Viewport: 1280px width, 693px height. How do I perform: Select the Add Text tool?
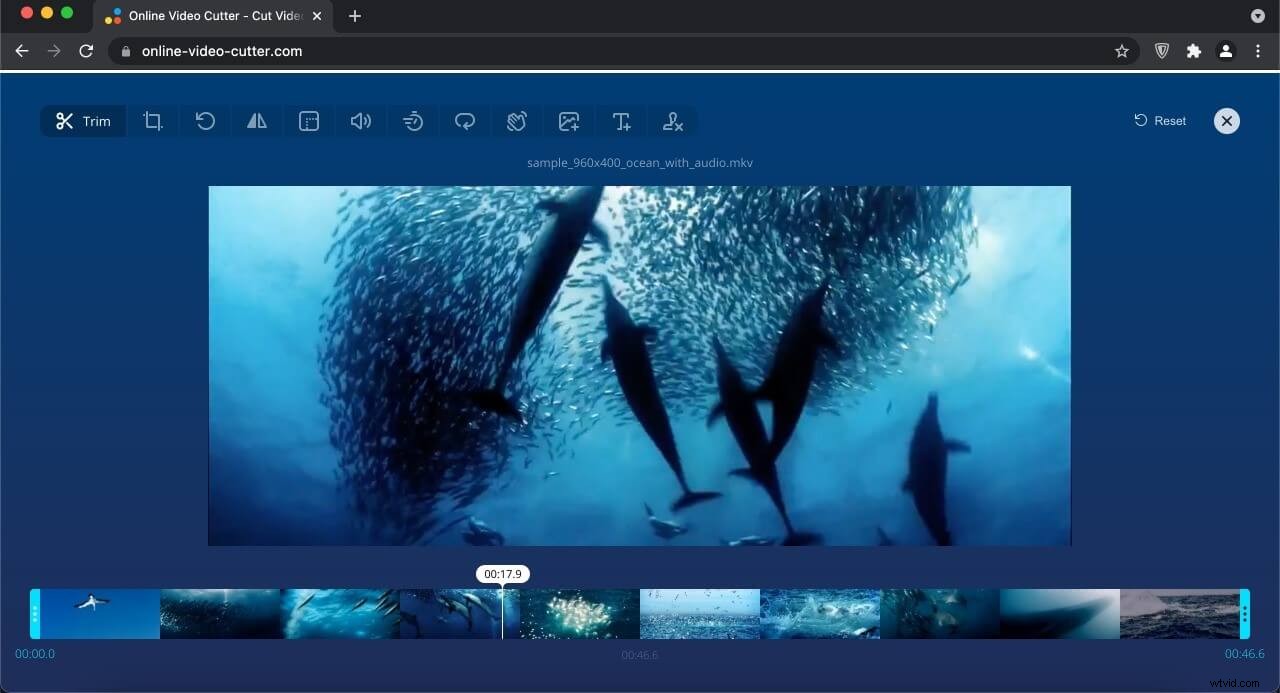pyautogui.click(x=621, y=121)
